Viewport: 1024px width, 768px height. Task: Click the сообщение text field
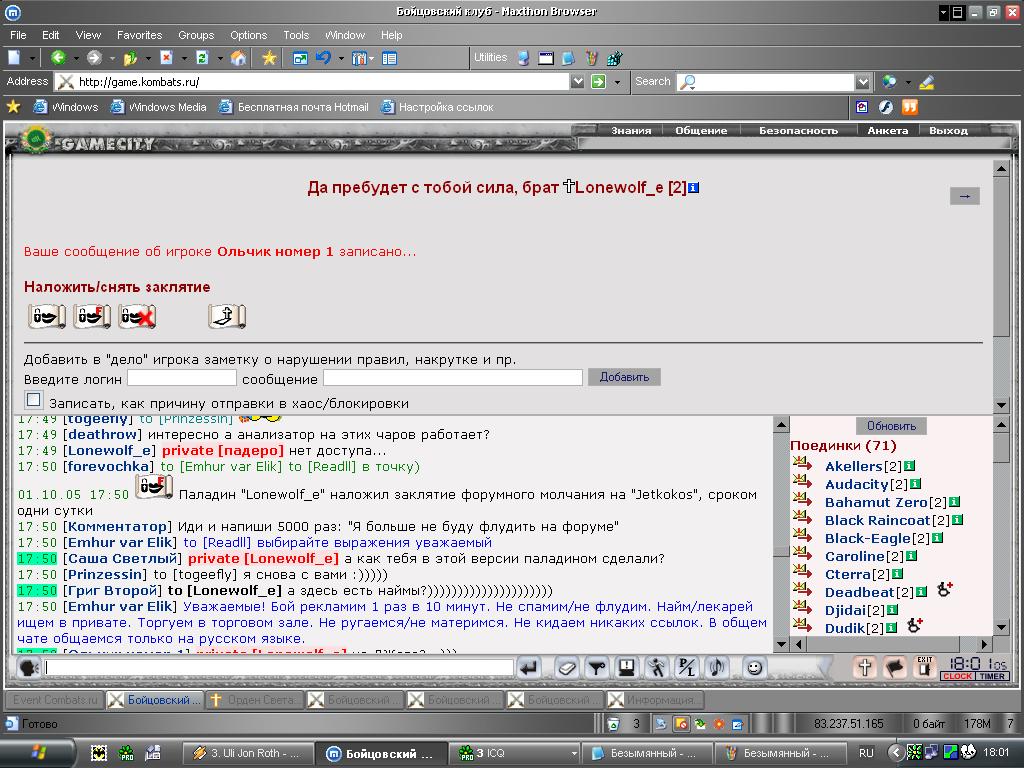coord(453,377)
